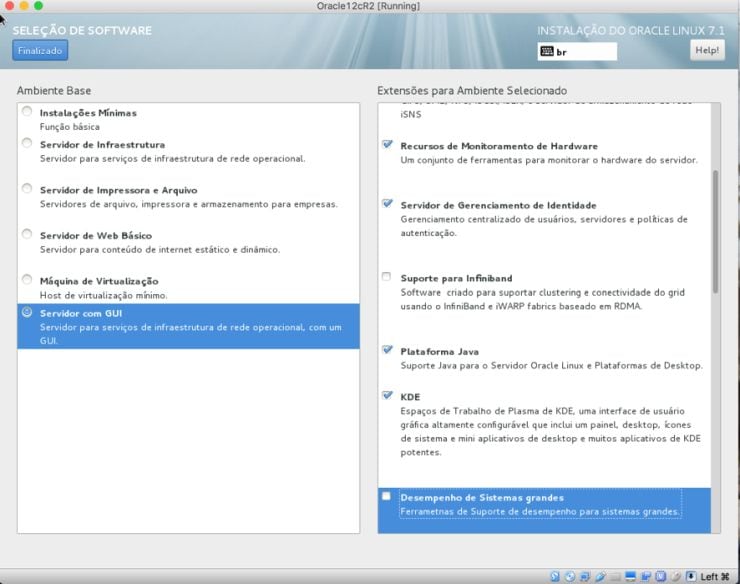Select Instalações Mínimas radio button
Screen dimensions: 740x584
27,111
